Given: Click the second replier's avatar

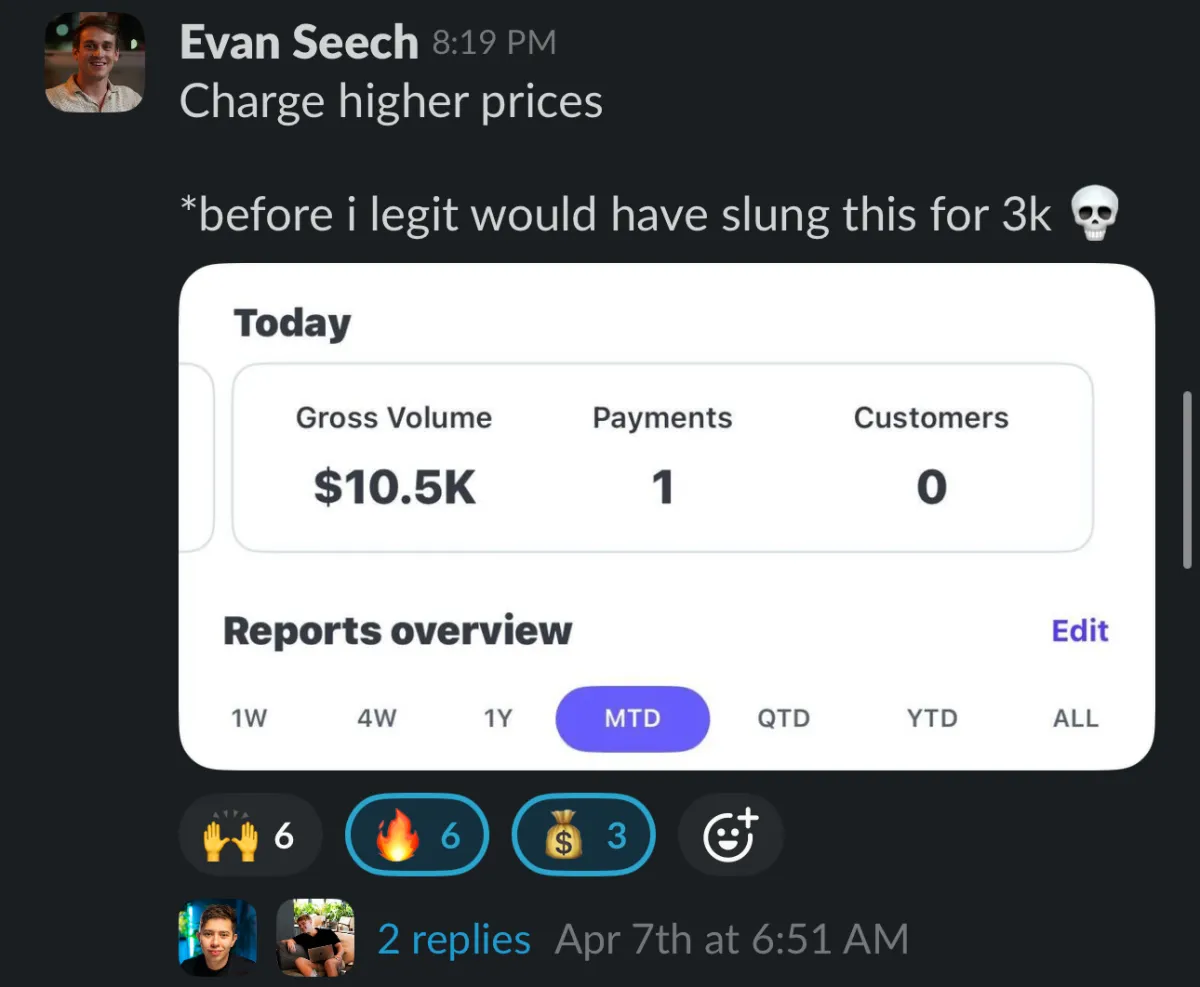Looking at the screenshot, I should tap(316, 938).
